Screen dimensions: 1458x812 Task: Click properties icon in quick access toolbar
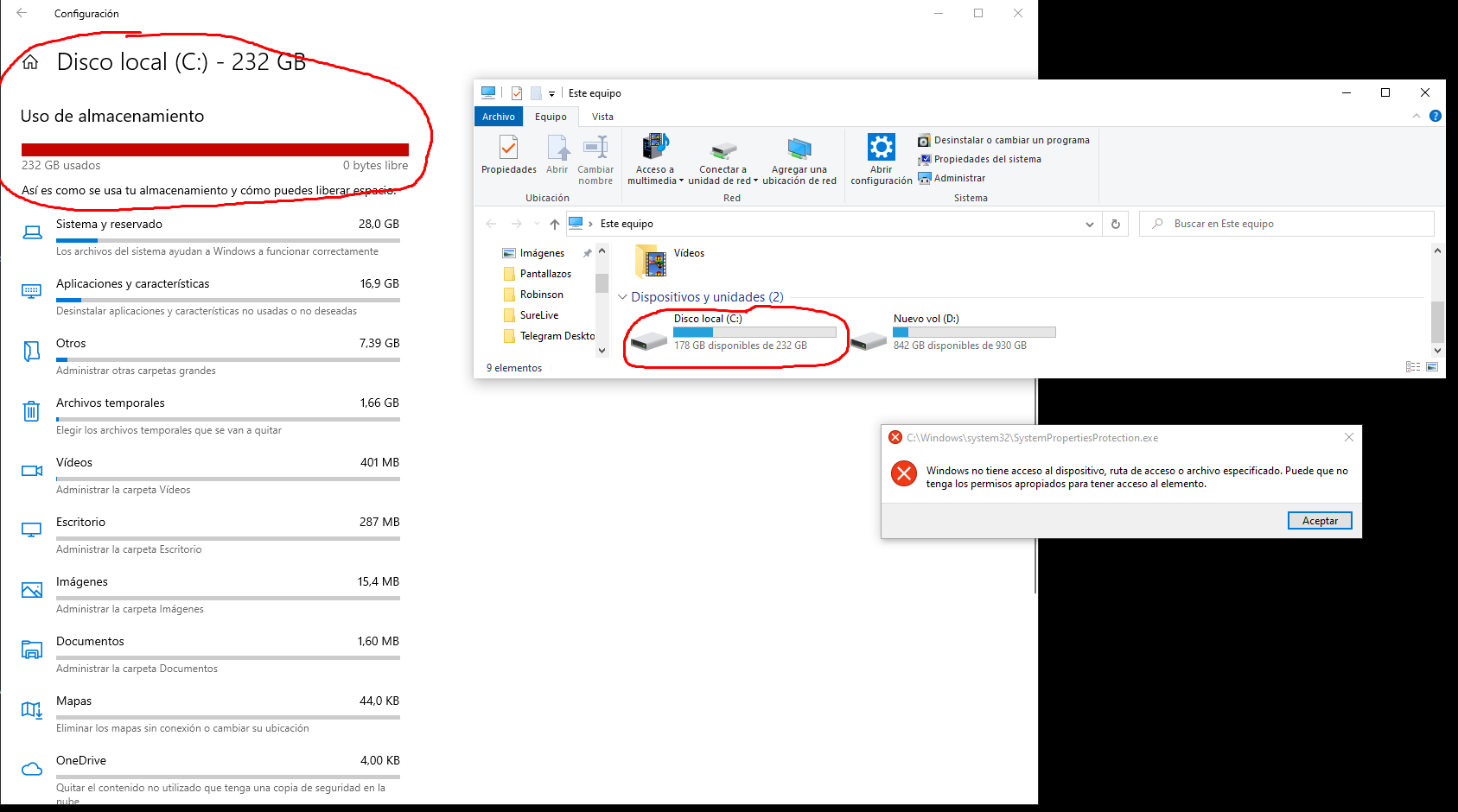(517, 93)
